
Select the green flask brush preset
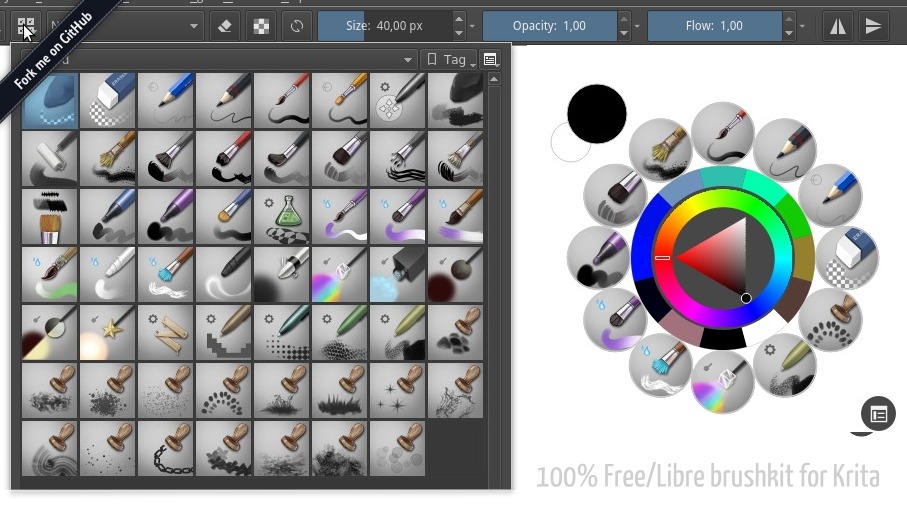pos(282,216)
